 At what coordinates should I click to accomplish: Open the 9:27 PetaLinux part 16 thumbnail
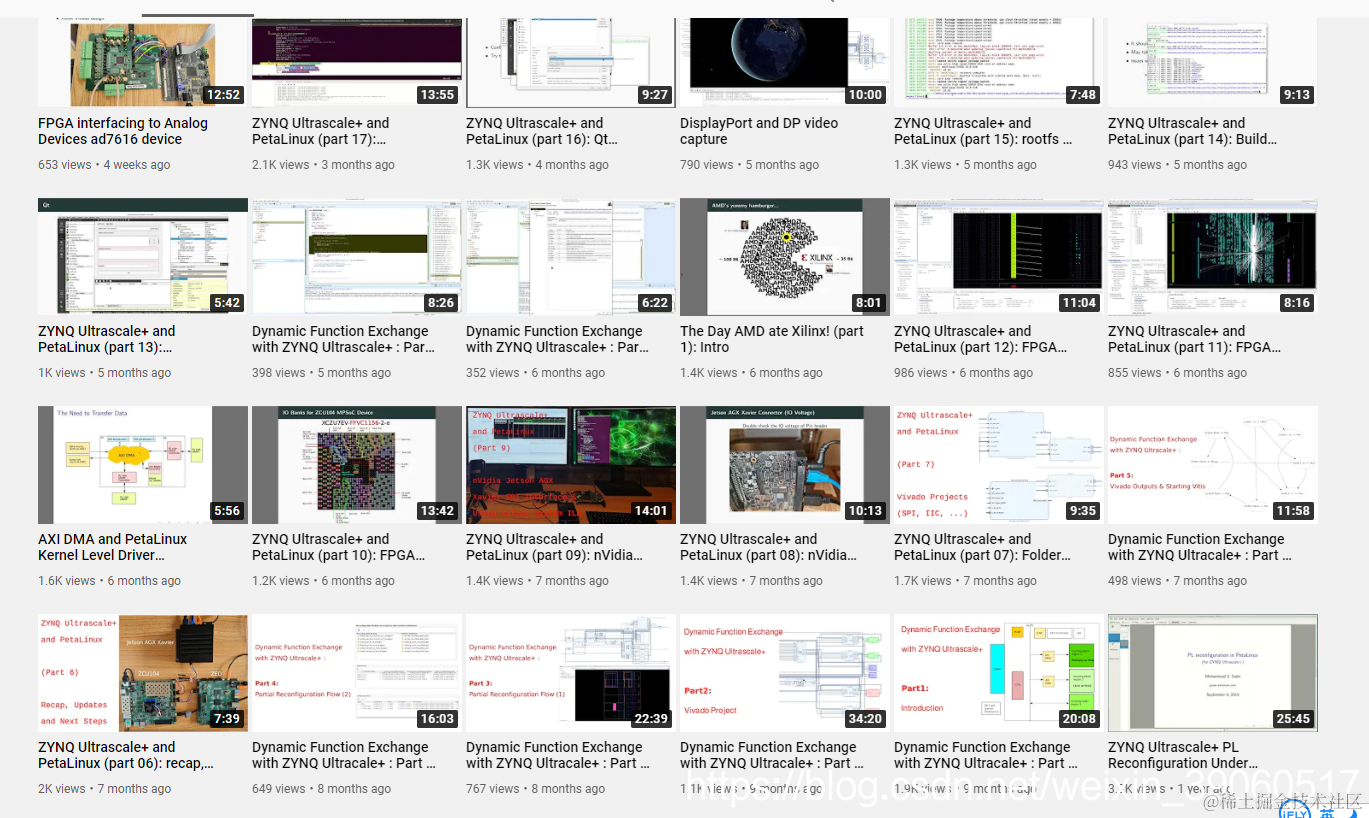571,62
